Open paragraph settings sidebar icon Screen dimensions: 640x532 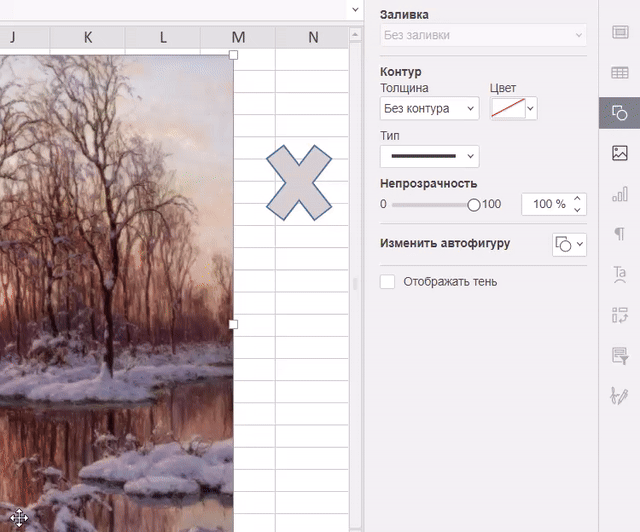point(620,234)
